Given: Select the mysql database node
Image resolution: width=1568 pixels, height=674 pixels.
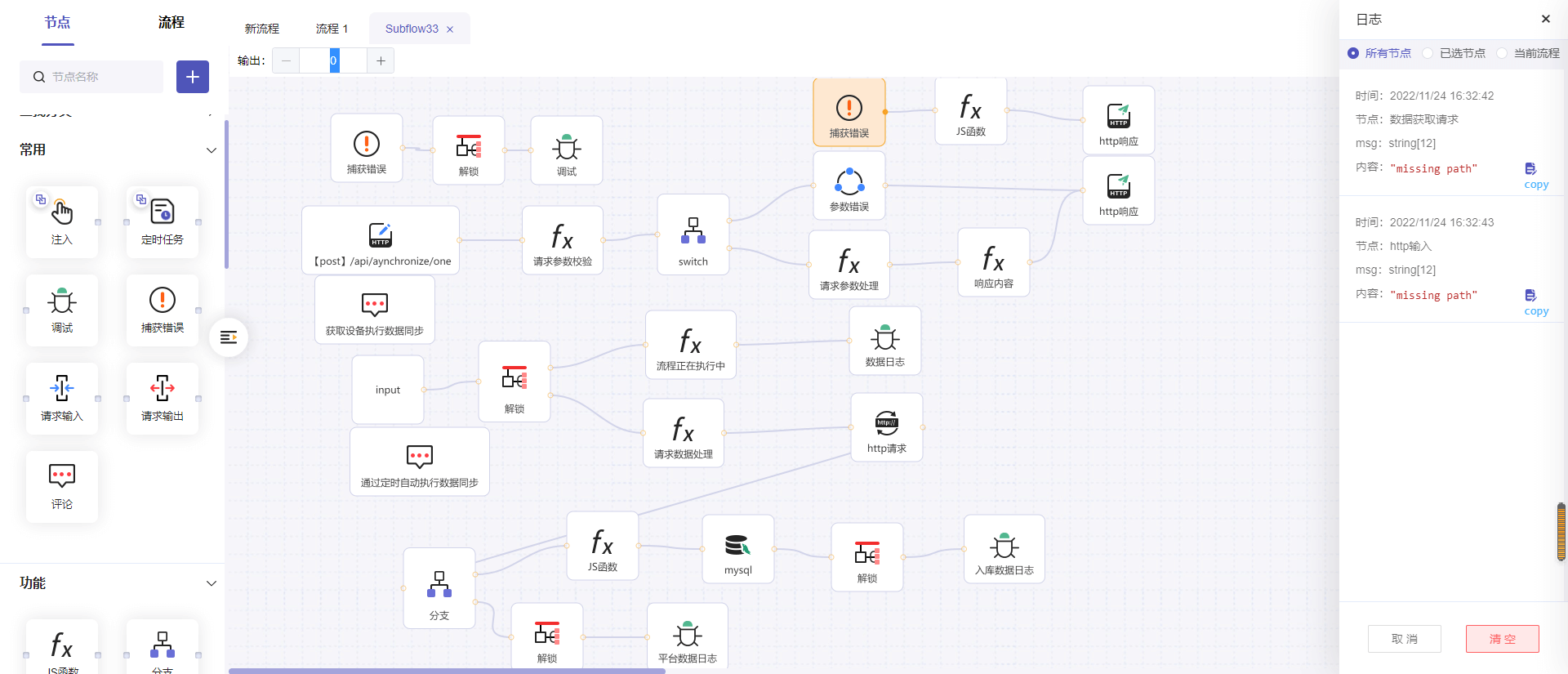Looking at the screenshot, I should [x=737, y=549].
